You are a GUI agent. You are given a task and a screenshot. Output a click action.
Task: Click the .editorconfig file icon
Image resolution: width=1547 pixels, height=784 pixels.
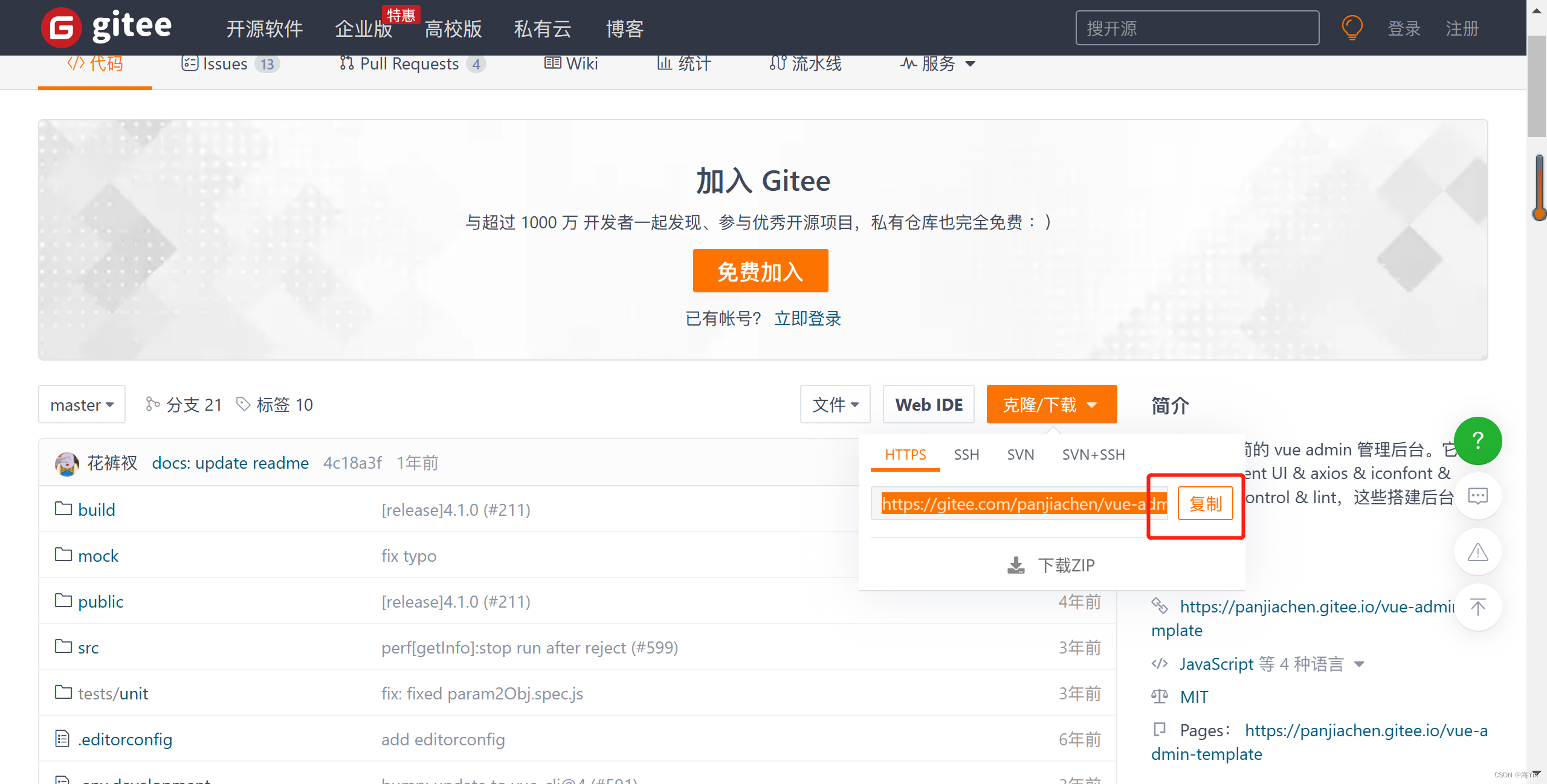click(62, 738)
